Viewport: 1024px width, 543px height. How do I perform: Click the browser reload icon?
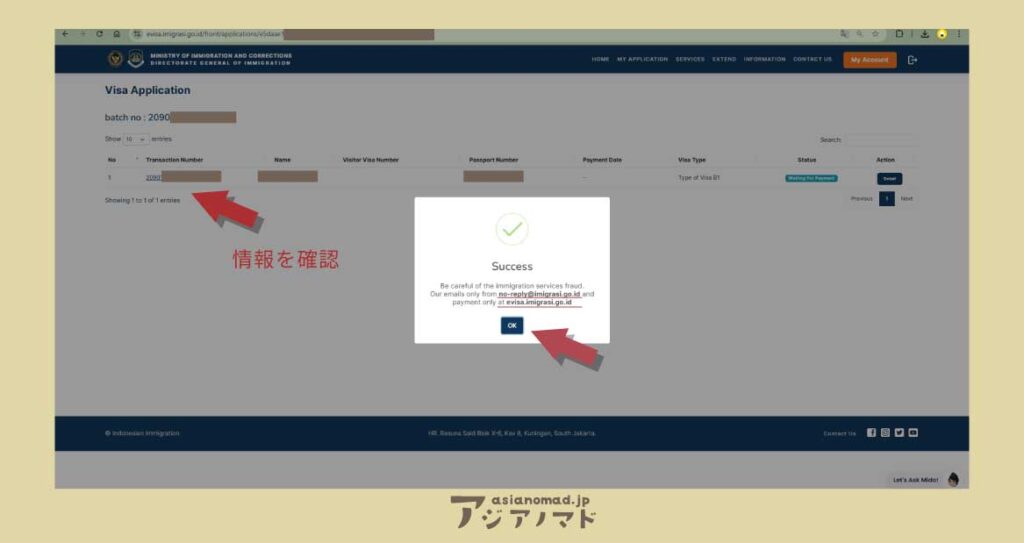click(x=99, y=34)
